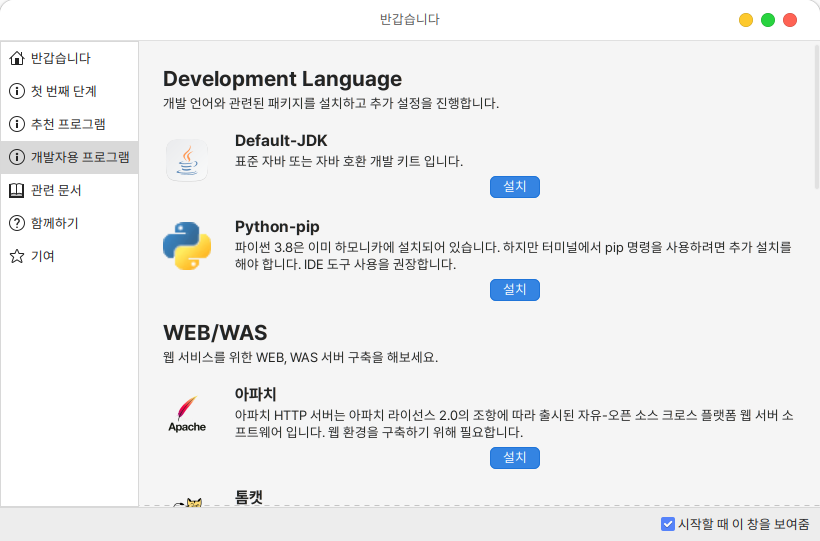Click the book icon beside 관련 문서
This screenshot has width=820, height=541.
17,190
